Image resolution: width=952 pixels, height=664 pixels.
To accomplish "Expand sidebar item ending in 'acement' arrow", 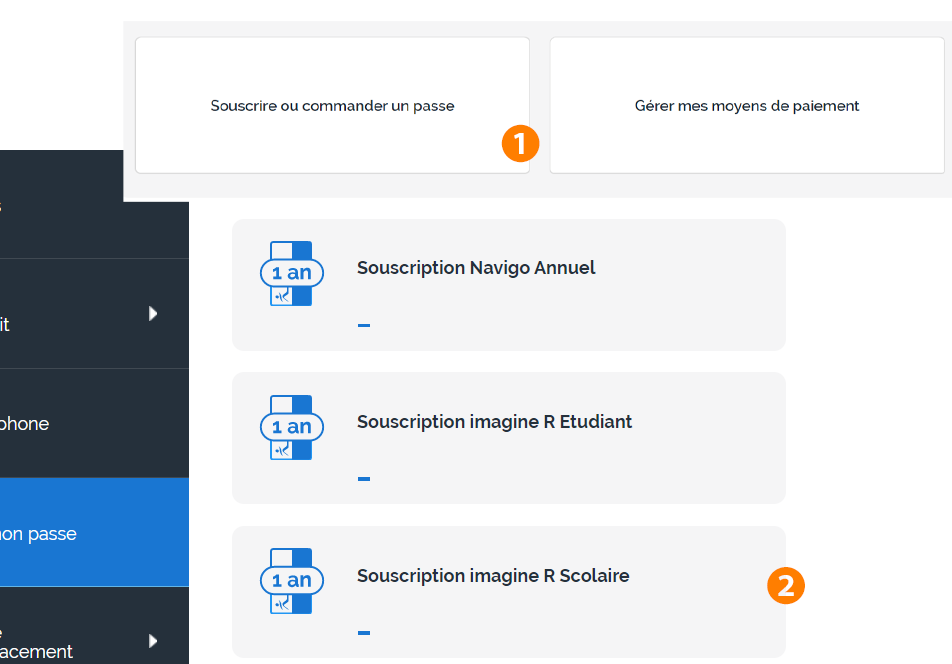I will (x=153, y=641).
